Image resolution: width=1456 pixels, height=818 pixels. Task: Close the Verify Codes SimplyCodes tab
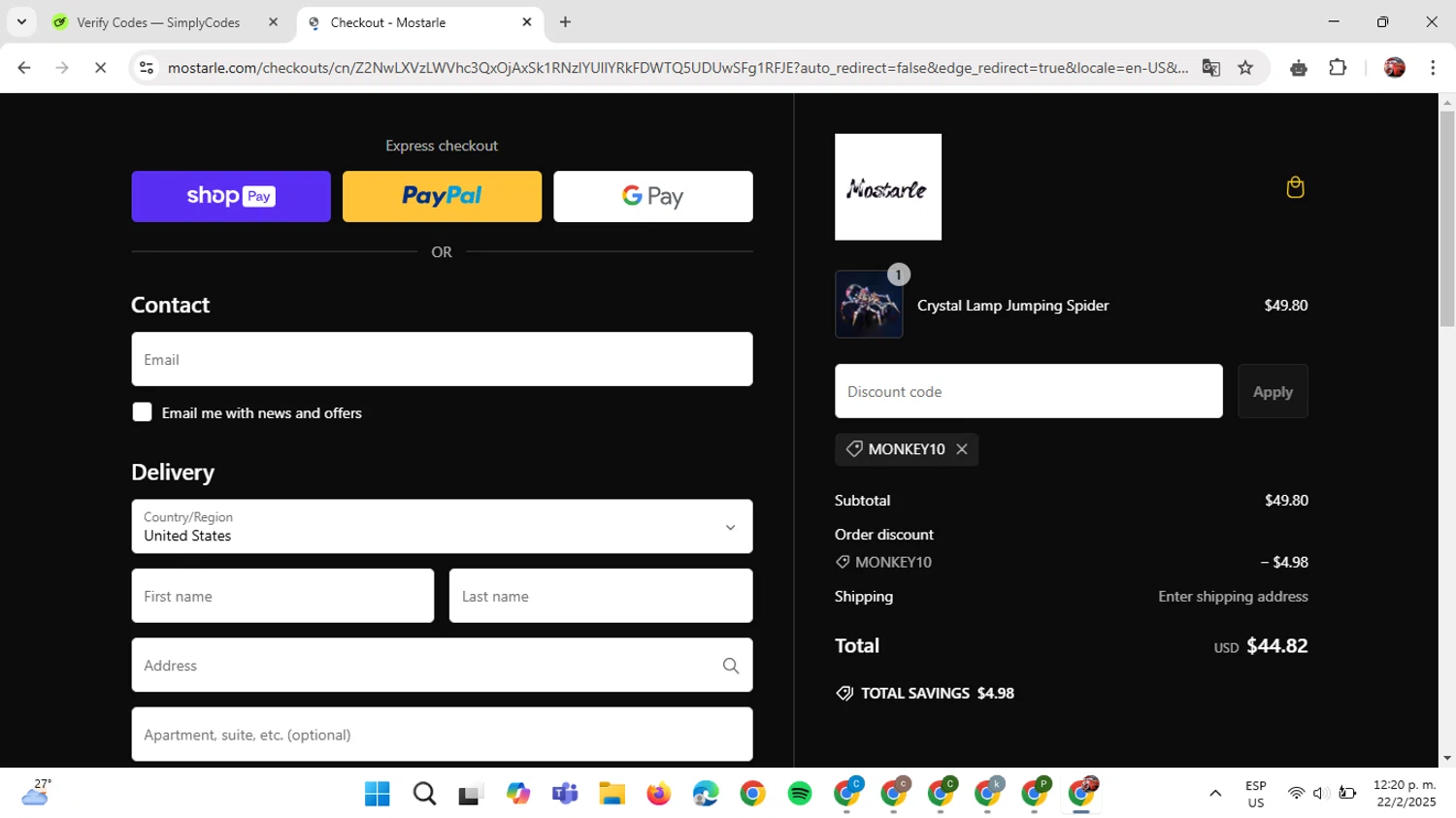[x=273, y=22]
